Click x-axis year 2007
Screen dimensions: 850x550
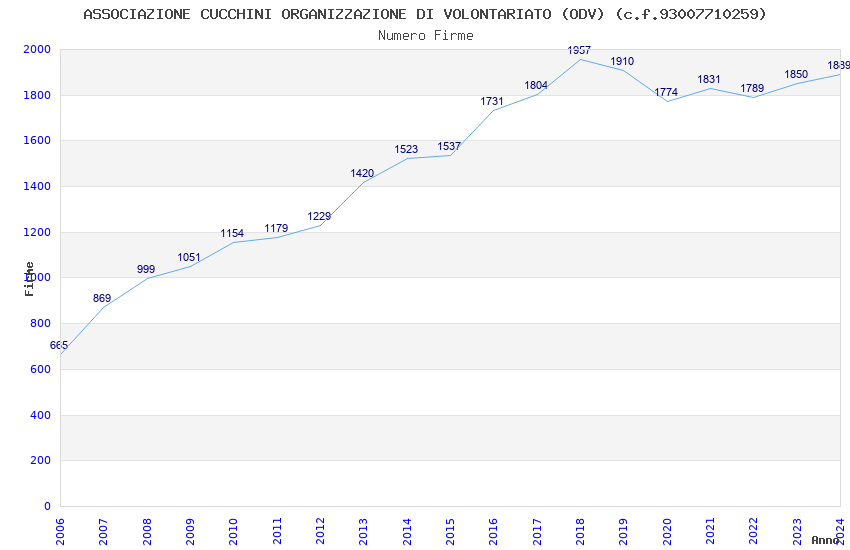104,532
